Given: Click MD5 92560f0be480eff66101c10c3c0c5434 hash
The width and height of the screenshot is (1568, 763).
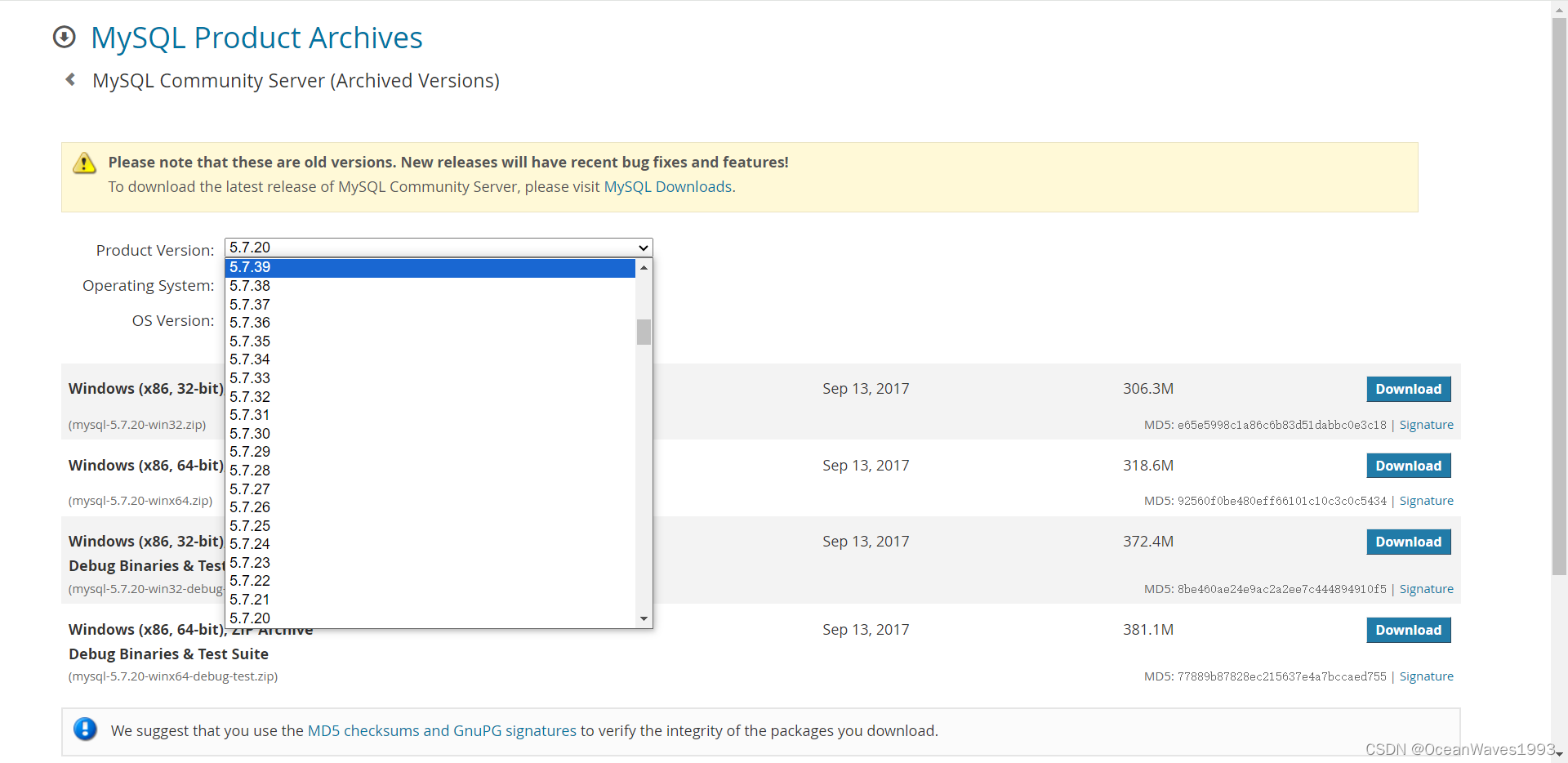Looking at the screenshot, I should tap(1281, 501).
